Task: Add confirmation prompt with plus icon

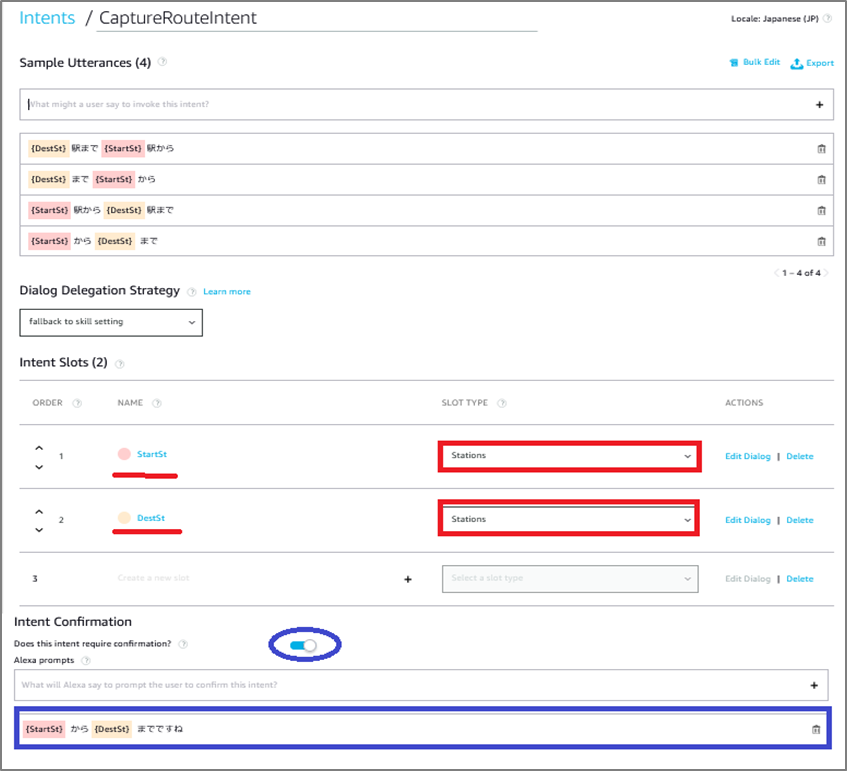Action: coord(814,686)
